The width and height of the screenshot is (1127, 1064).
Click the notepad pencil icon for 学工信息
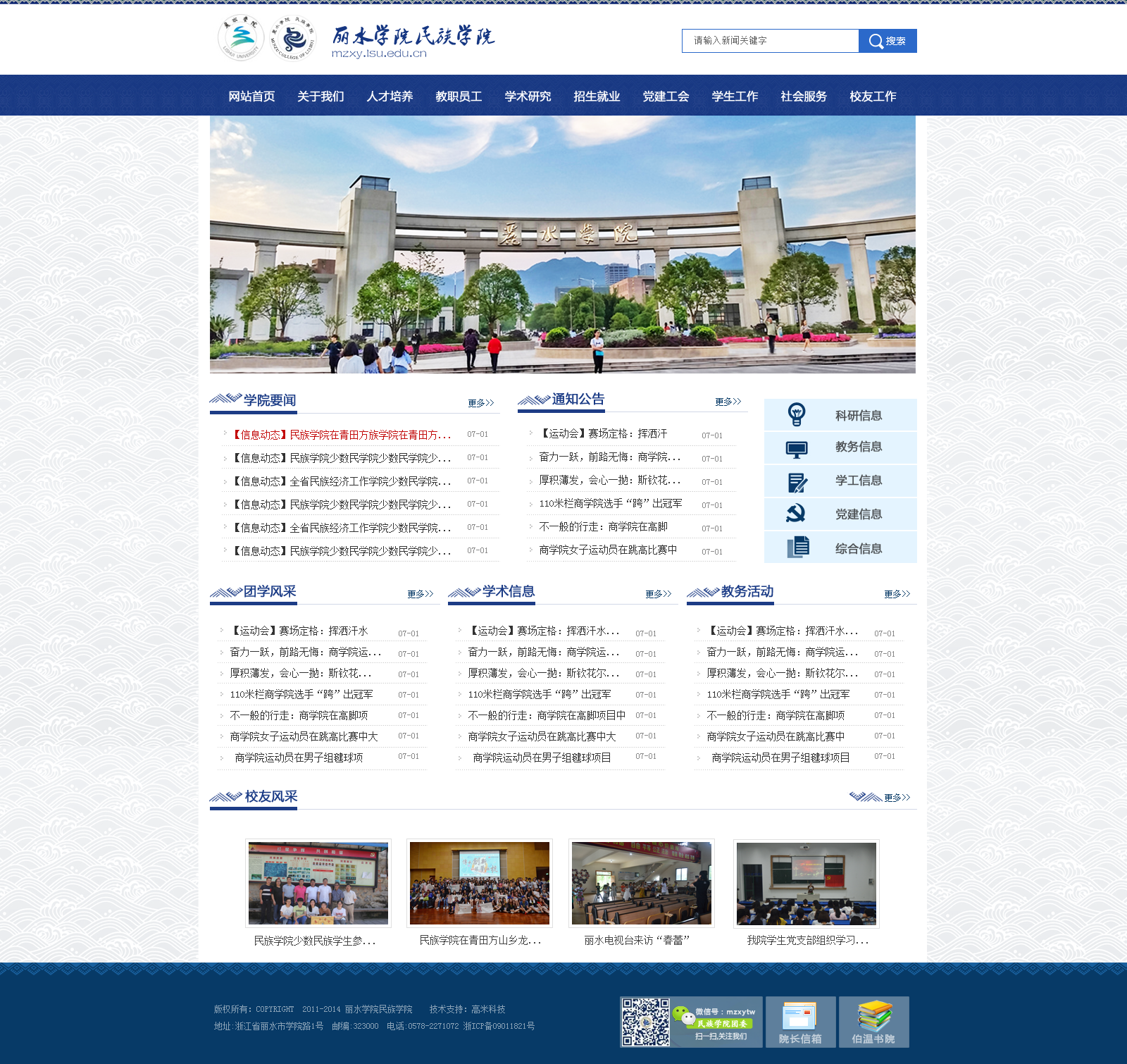(797, 483)
